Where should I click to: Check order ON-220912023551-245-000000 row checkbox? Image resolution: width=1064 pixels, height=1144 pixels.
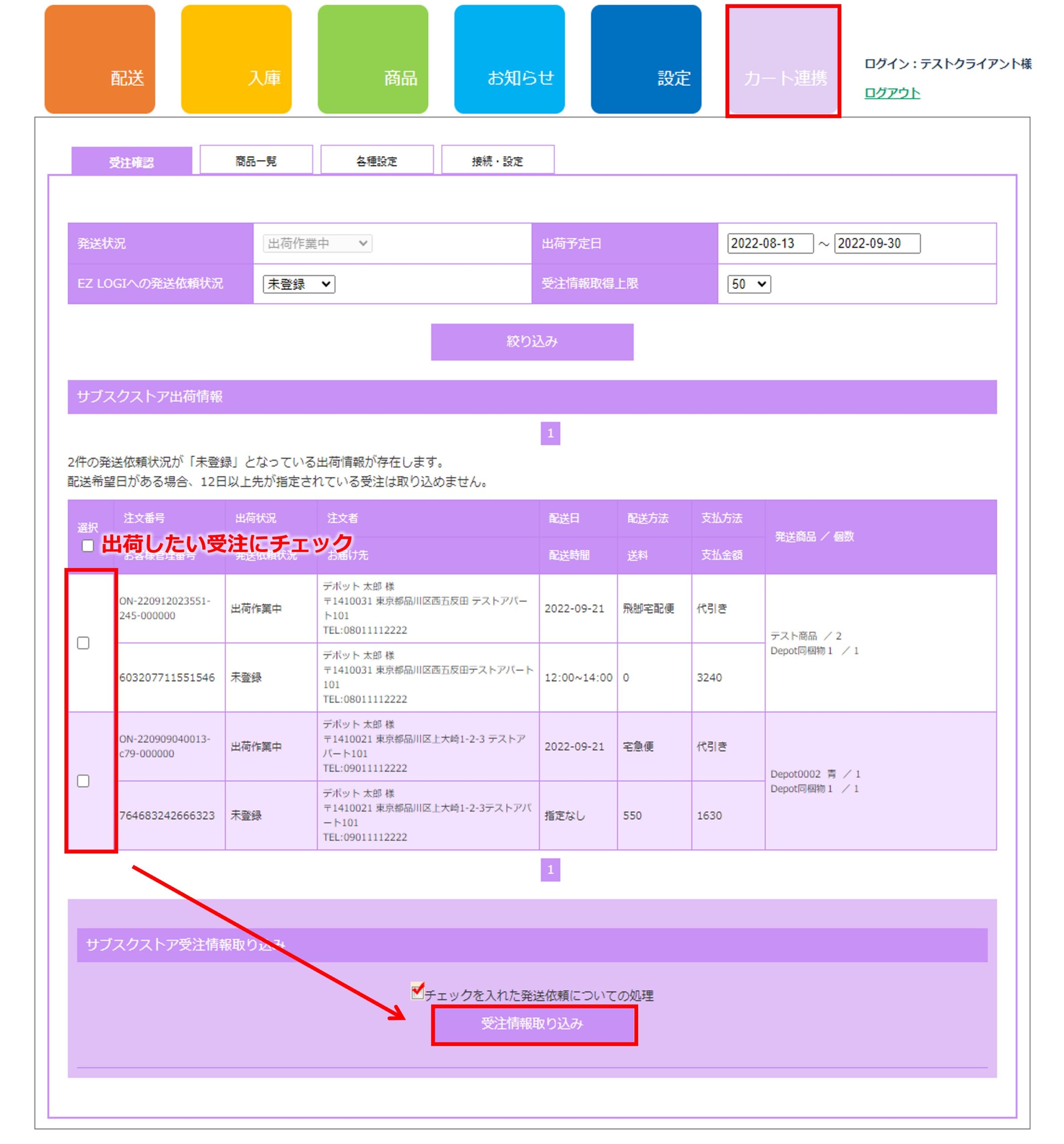click(84, 643)
